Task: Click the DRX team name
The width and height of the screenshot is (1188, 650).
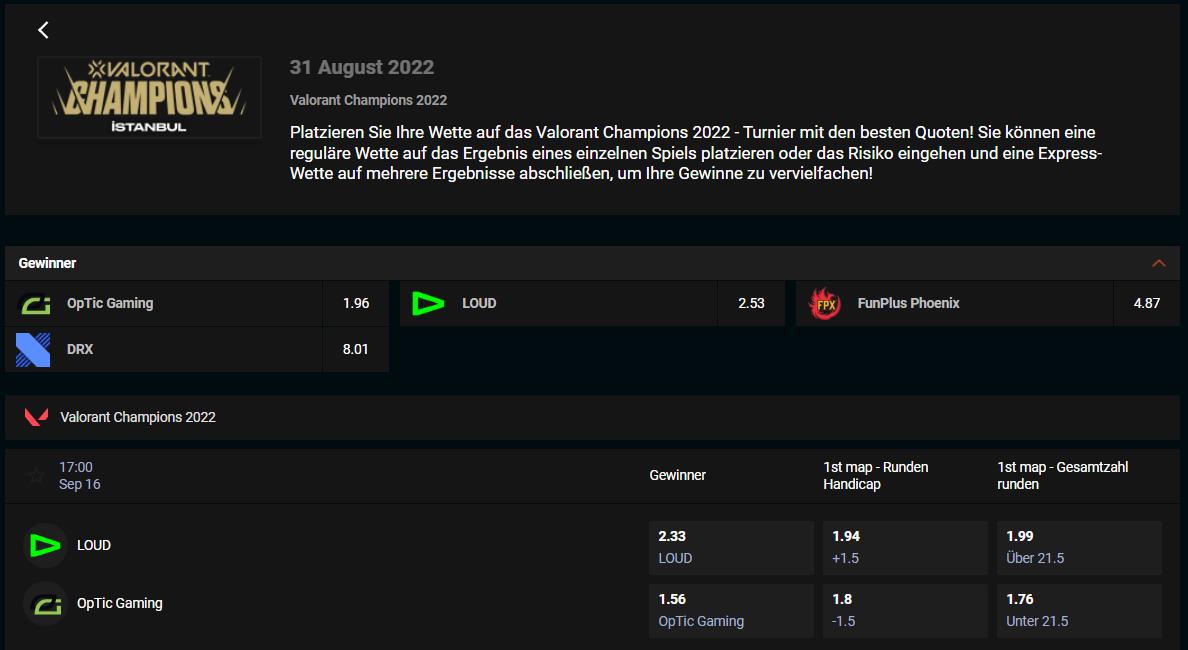Action: [x=80, y=349]
